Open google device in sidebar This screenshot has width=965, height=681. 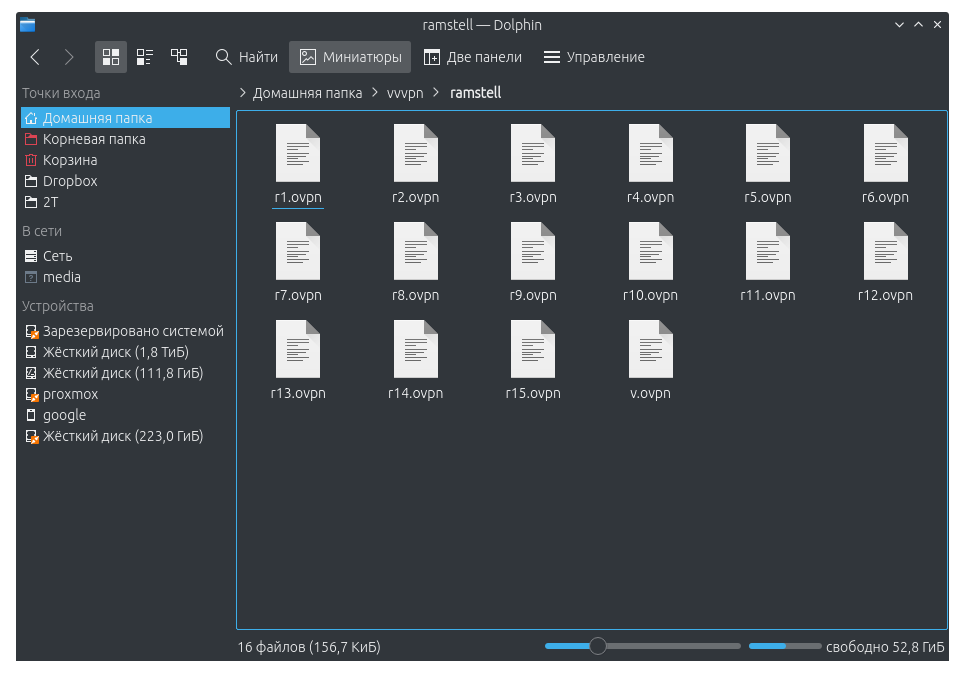pyautogui.click(x=126, y=415)
